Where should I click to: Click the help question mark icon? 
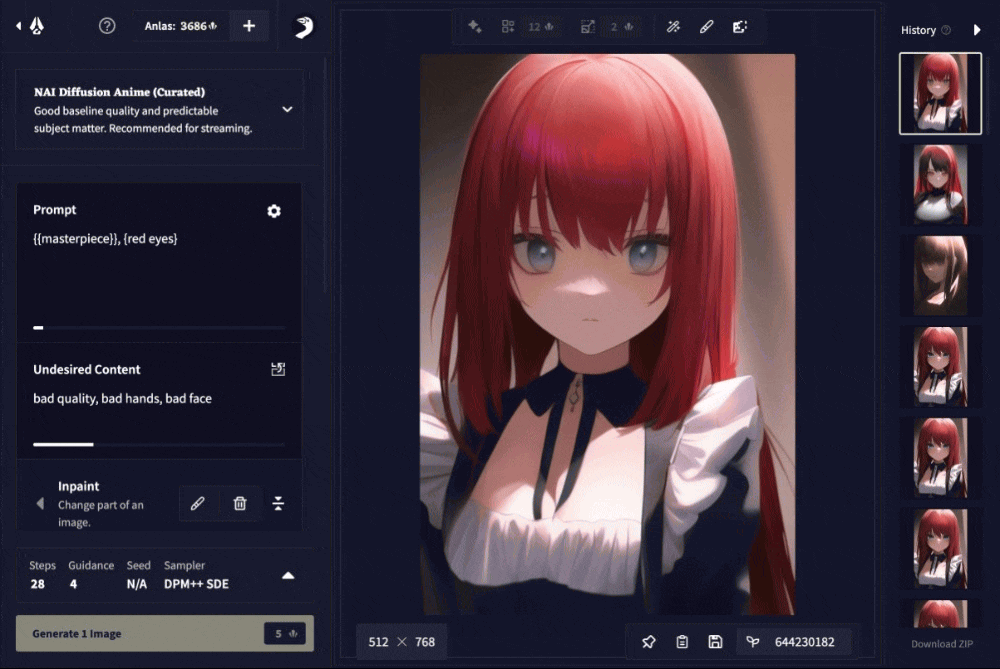click(x=107, y=26)
